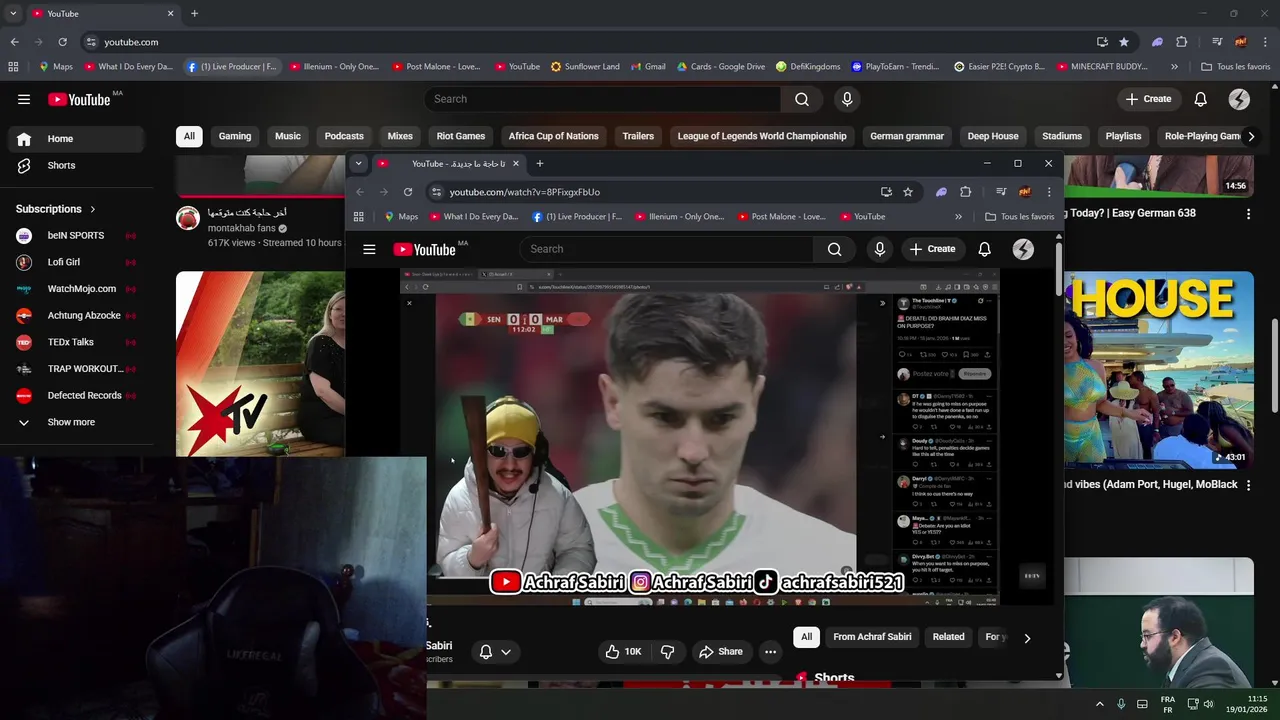Click search field in back YouTube window
The image size is (1280, 720).
pyautogui.click(x=603, y=99)
